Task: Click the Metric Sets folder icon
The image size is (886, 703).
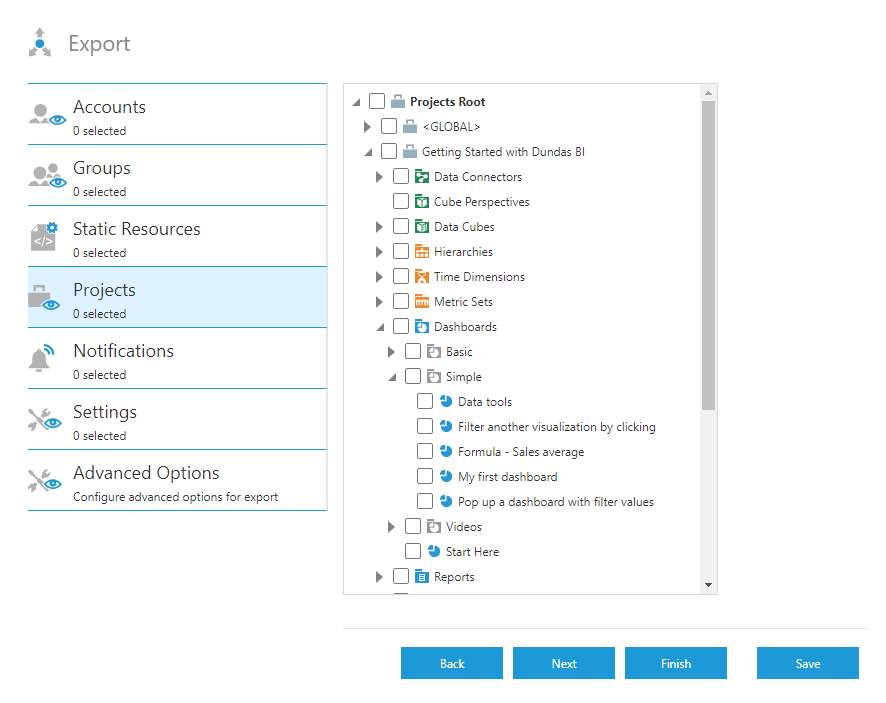Action: 422,302
